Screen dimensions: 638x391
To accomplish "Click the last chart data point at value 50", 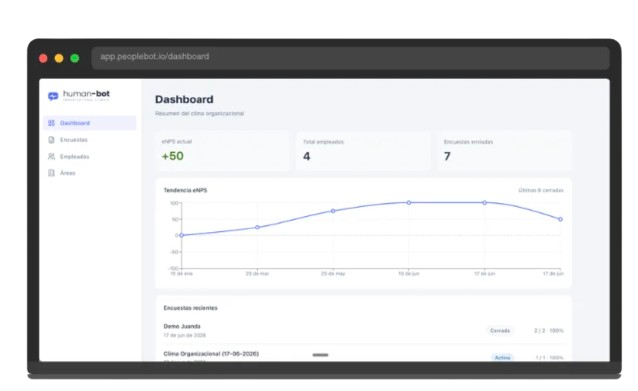I will coord(560,219).
